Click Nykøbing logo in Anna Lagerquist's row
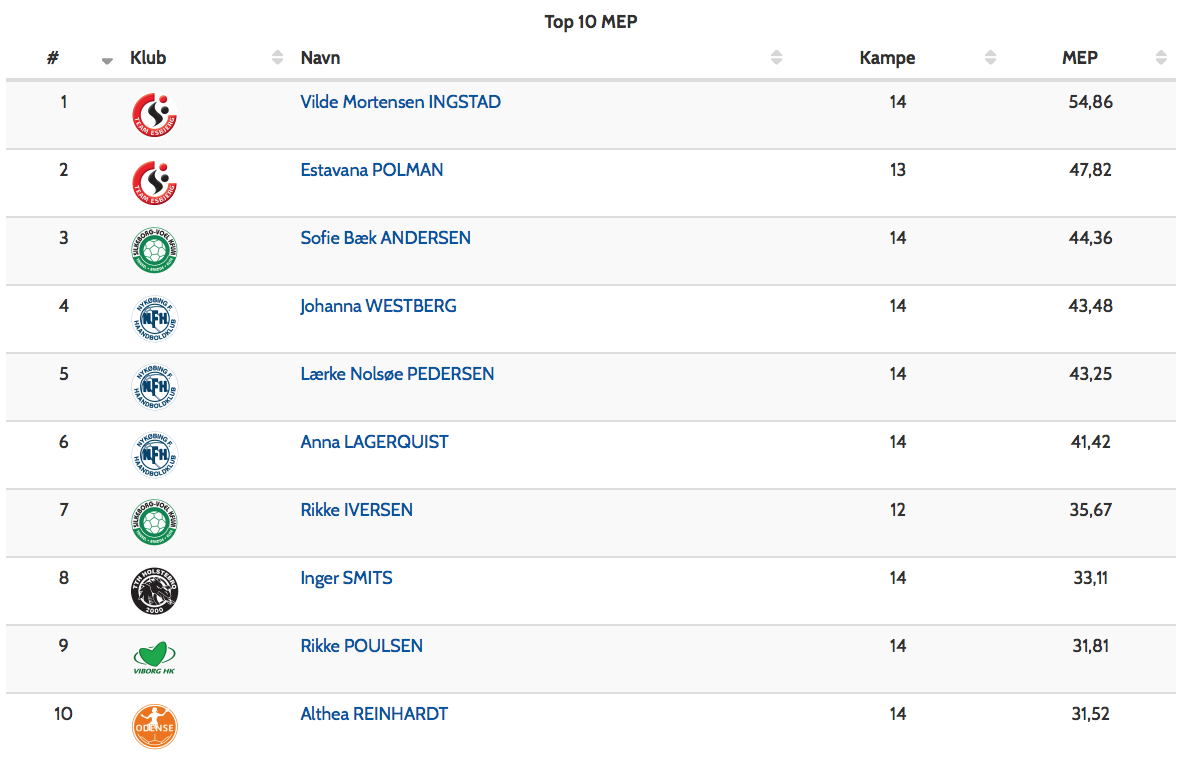1180x770 pixels. (x=155, y=455)
